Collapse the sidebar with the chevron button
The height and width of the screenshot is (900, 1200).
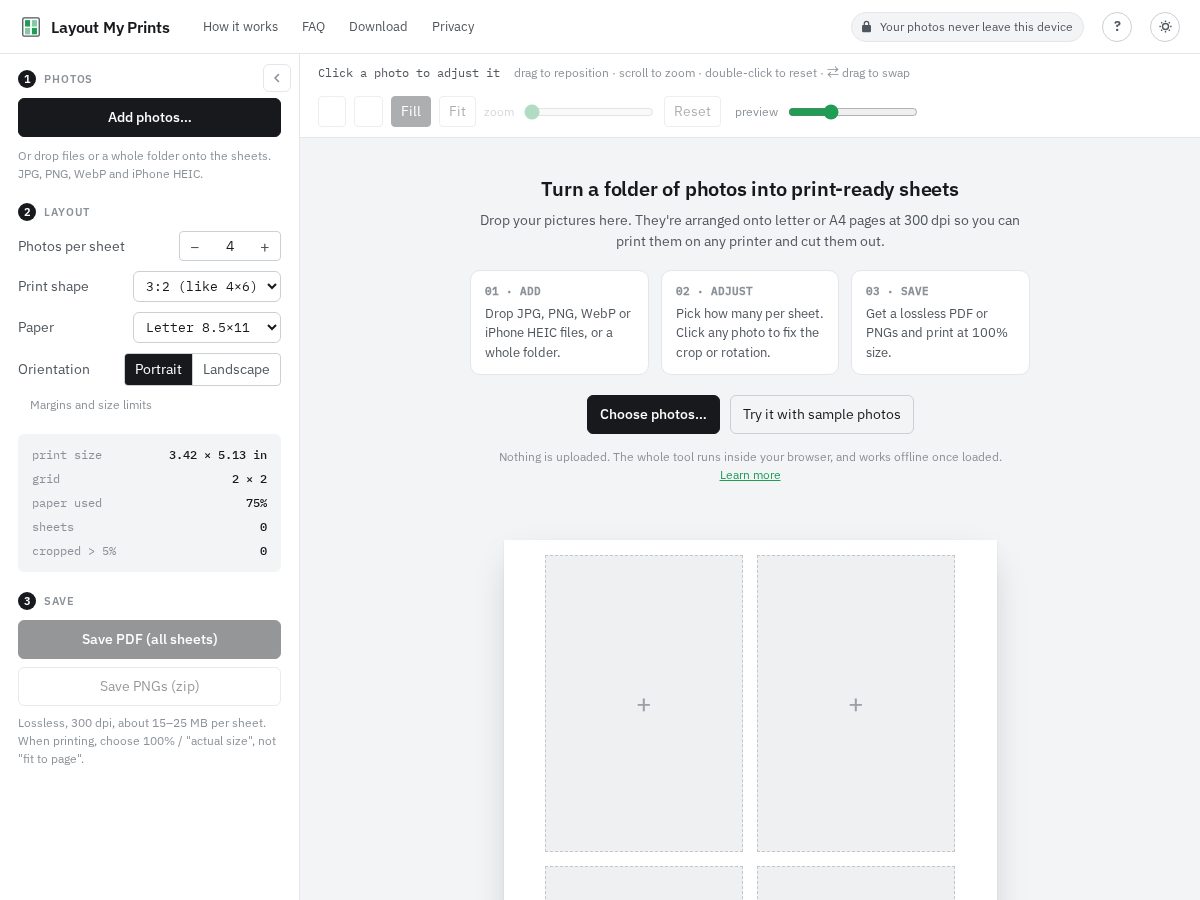tap(277, 78)
